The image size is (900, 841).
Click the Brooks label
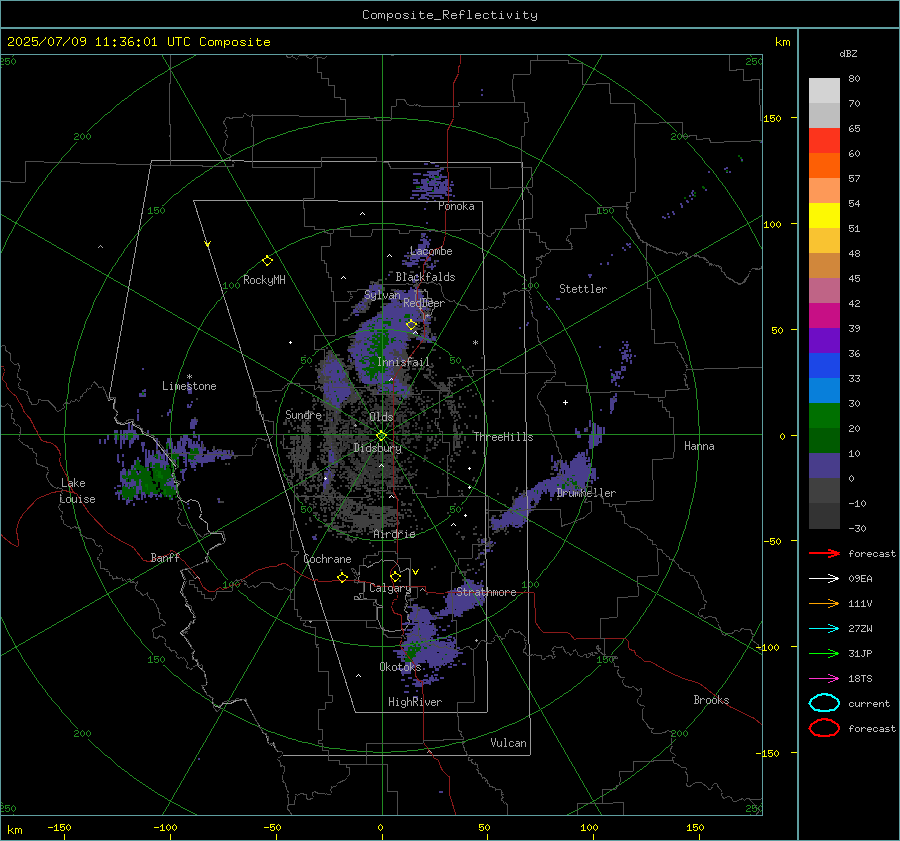point(711,700)
